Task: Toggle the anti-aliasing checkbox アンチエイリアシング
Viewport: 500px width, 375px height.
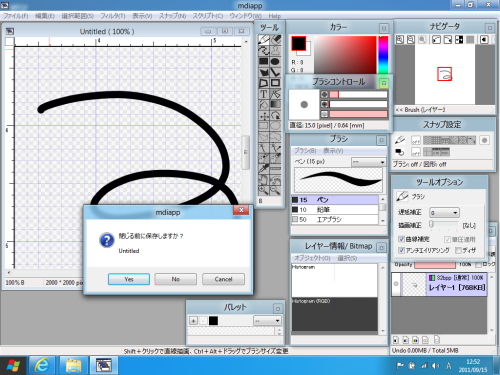Action: click(402, 250)
